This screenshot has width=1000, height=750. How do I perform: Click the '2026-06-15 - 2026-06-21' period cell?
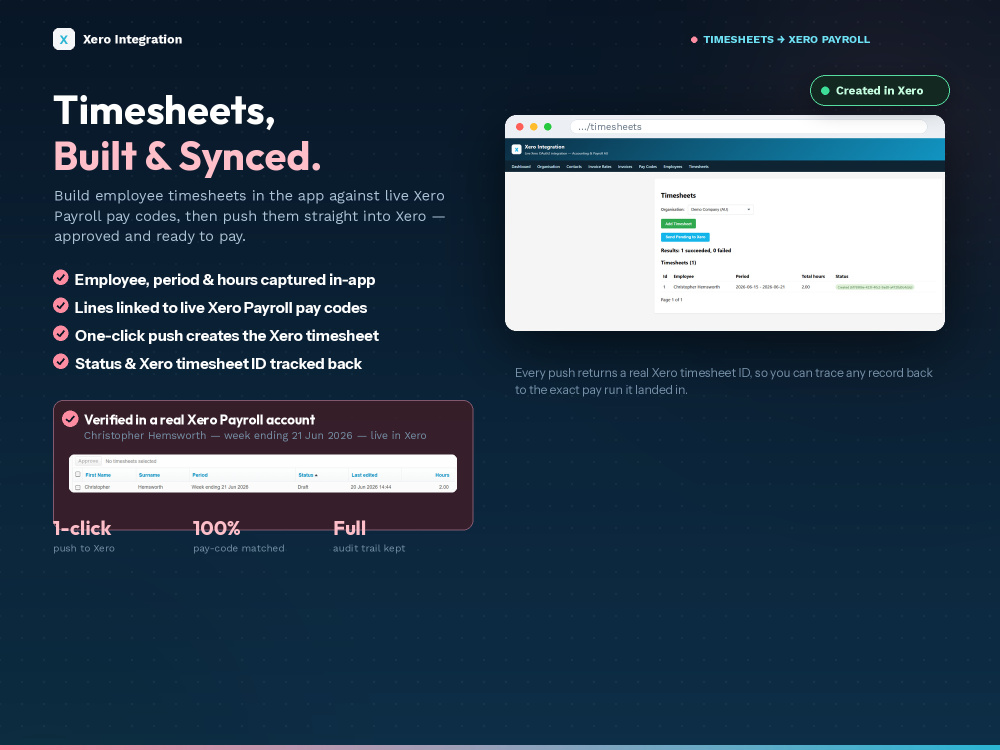click(760, 287)
